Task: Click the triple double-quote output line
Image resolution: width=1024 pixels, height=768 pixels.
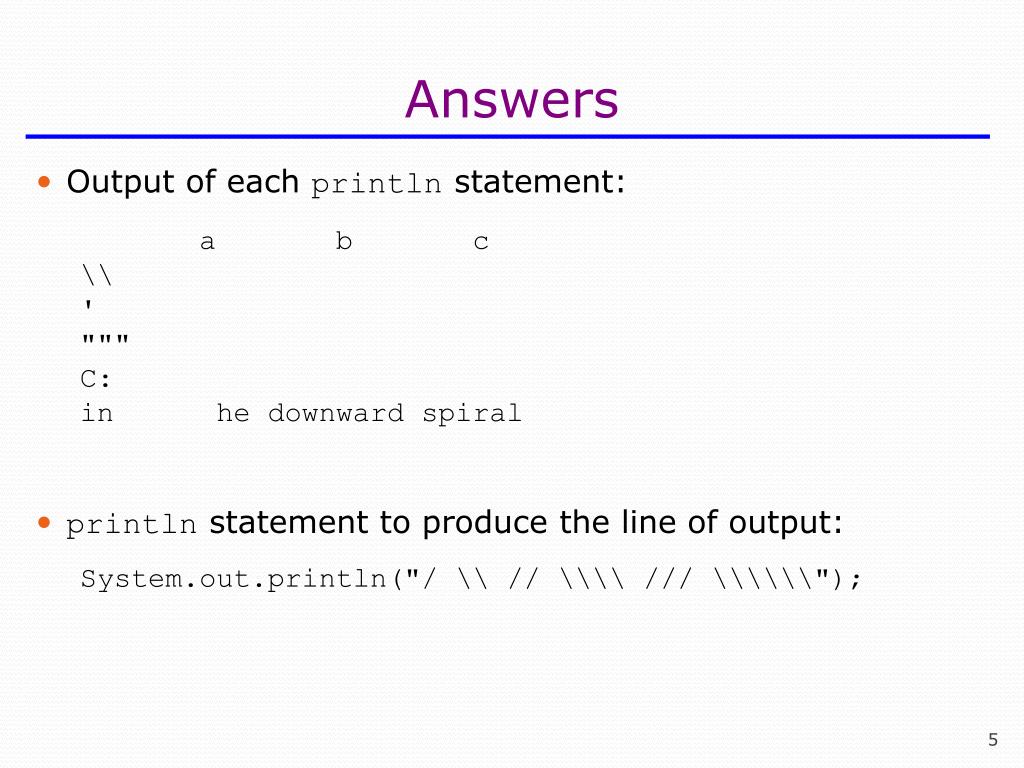Action: tap(105, 340)
